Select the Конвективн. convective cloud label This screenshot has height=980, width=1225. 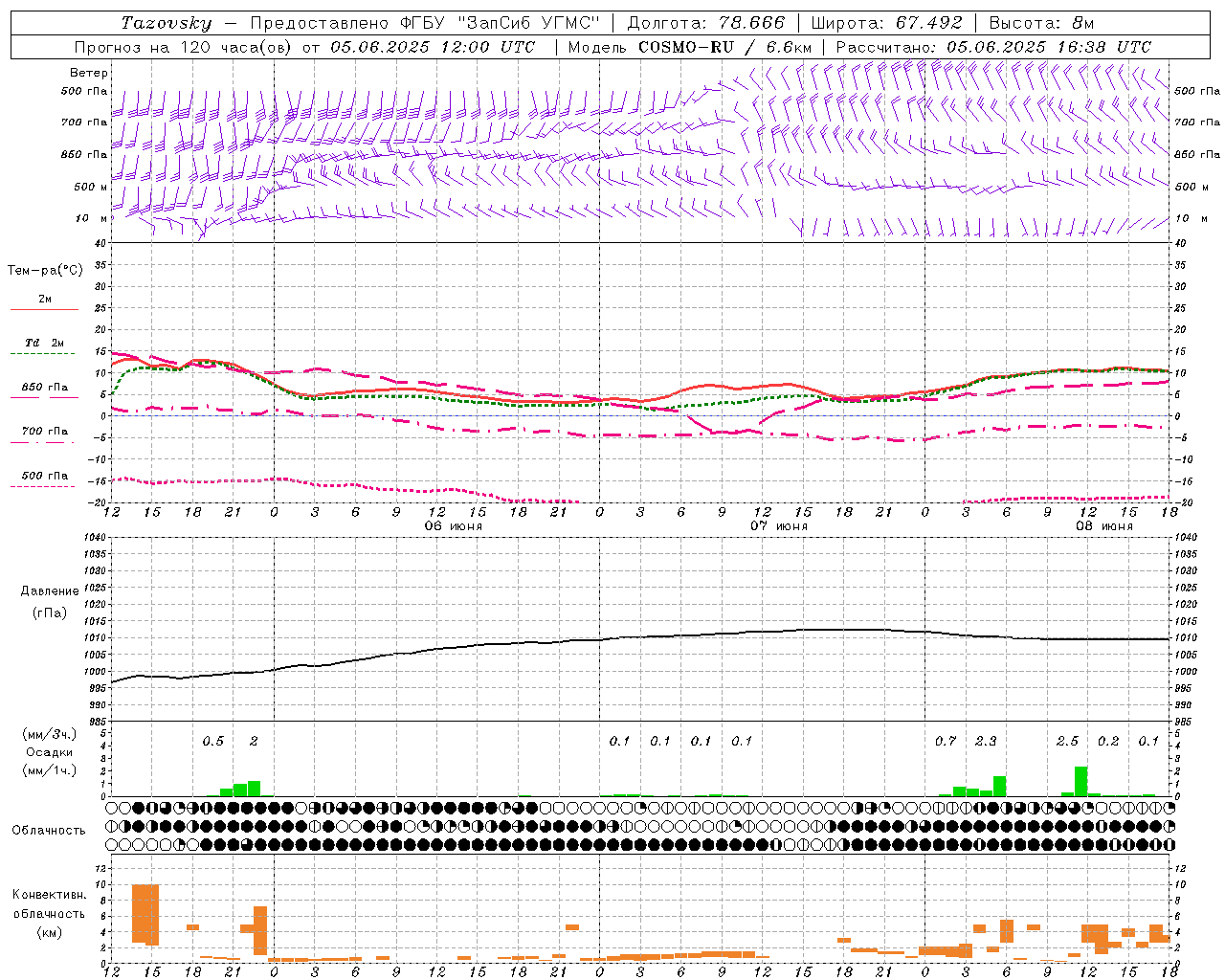(x=49, y=895)
